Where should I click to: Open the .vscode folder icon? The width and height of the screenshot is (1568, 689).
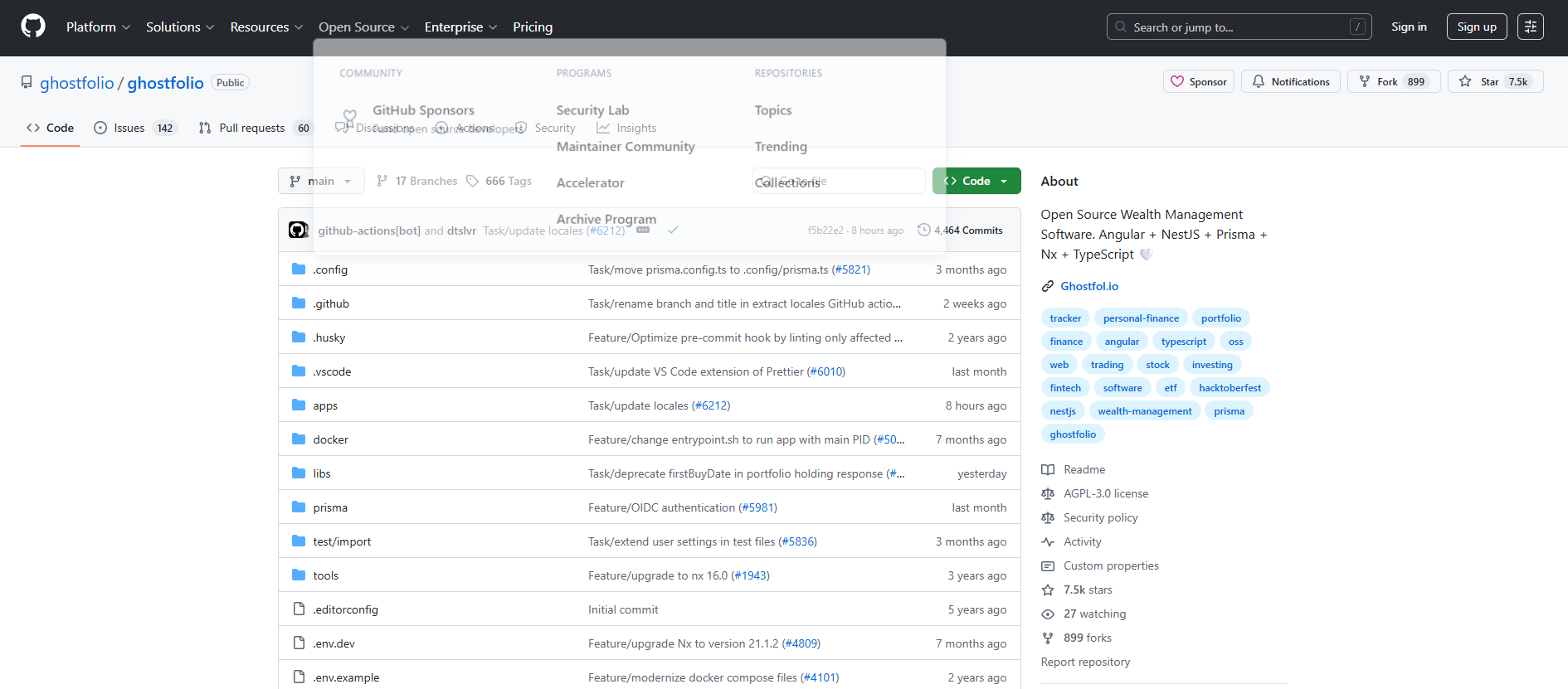click(299, 371)
